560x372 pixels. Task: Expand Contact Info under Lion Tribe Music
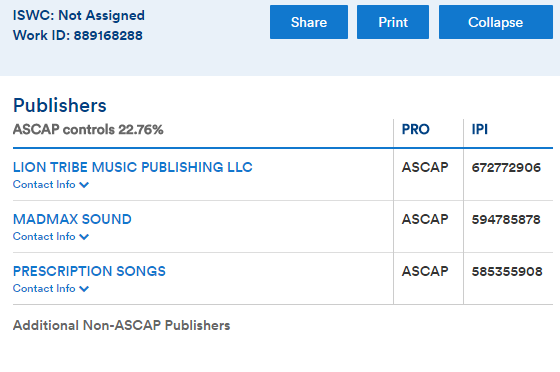pos(51,185)
